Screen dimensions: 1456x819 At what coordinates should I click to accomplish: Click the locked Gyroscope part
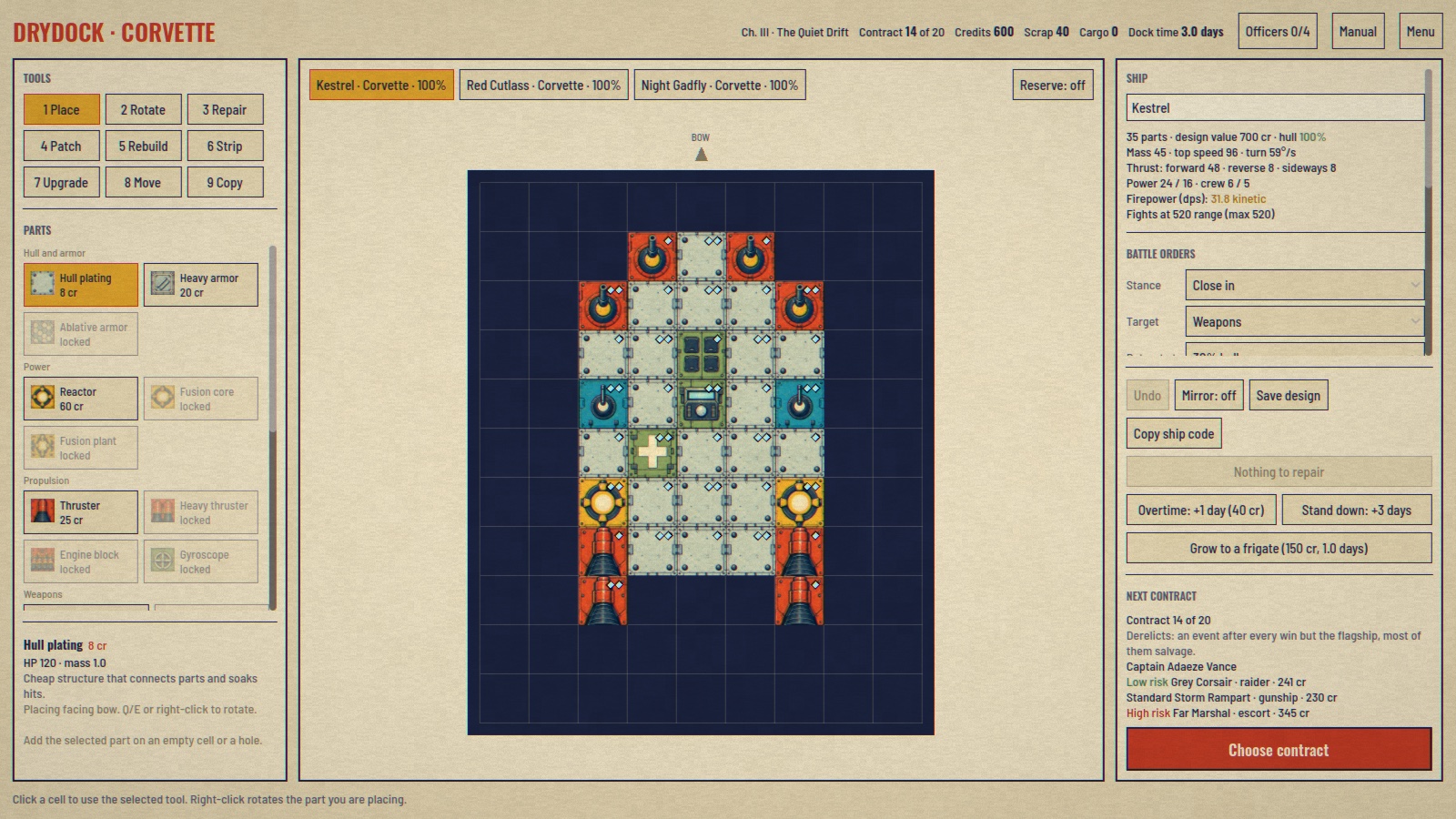point(200,561)
